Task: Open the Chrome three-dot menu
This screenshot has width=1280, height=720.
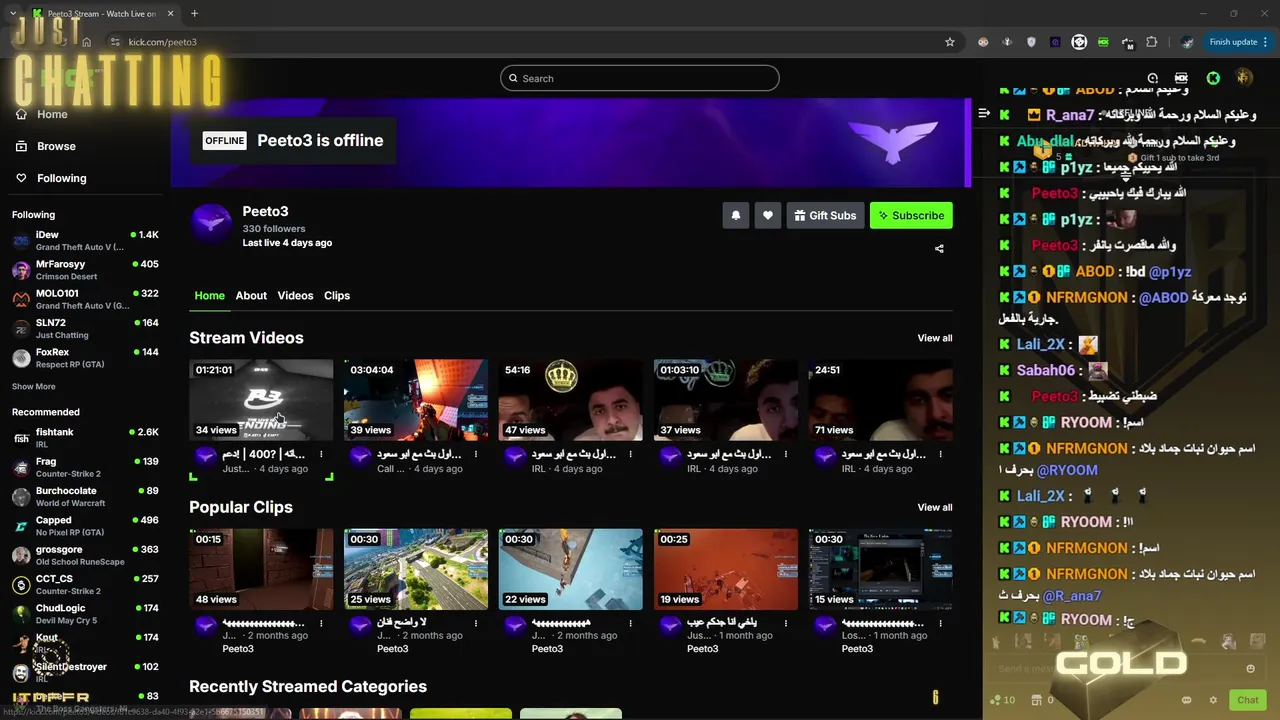Action: click(x=1266, y=42)
